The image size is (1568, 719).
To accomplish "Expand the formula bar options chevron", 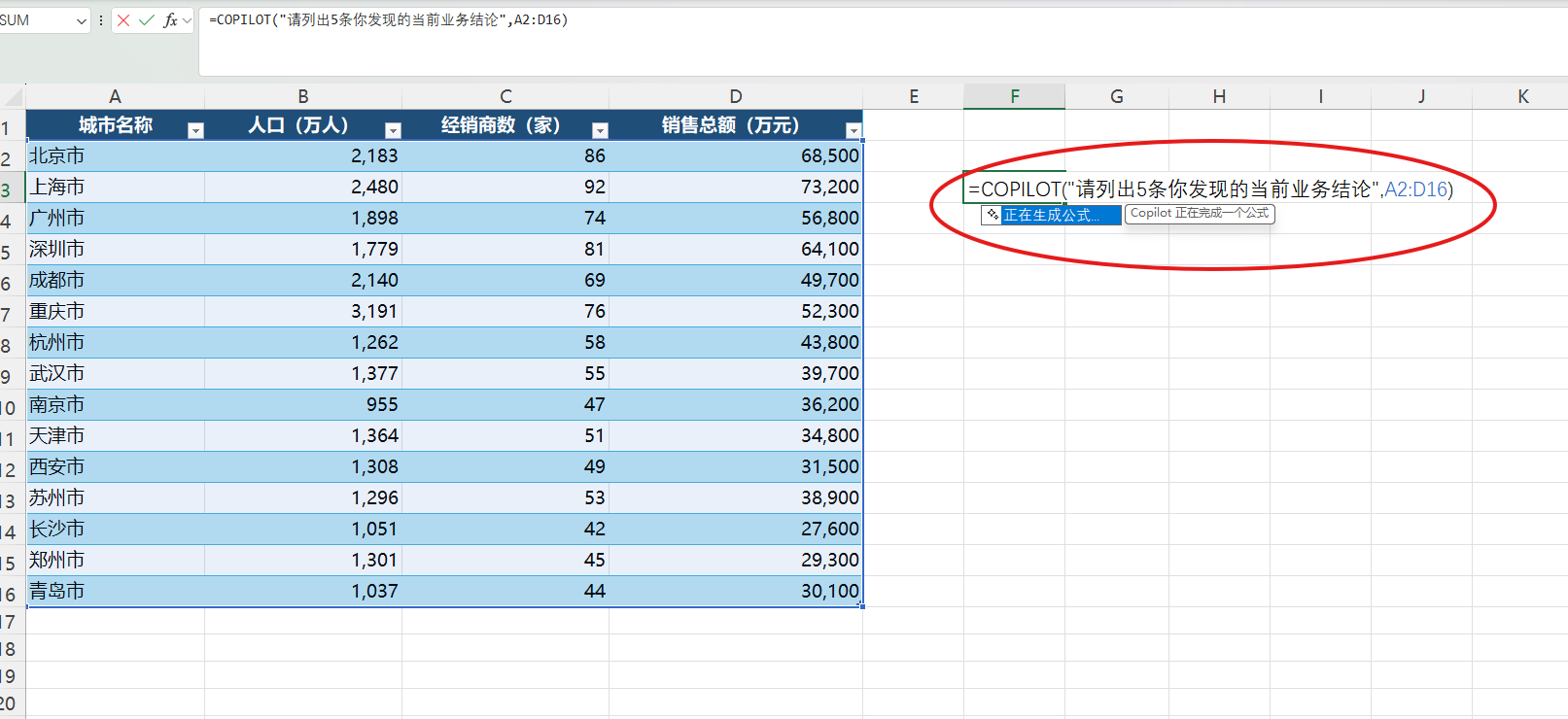I will click(x=188, y=19).
